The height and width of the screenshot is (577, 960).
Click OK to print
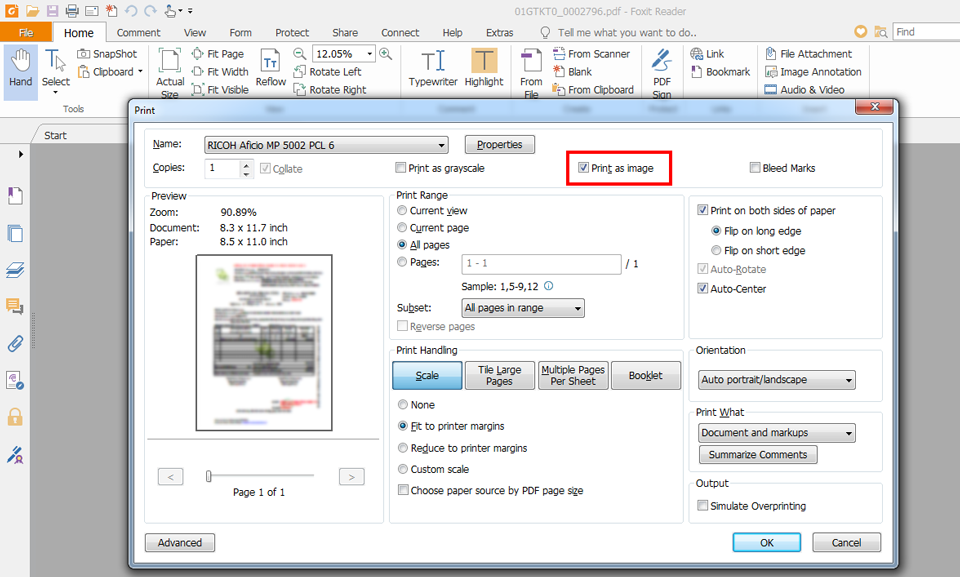click(x=767, y=543)
